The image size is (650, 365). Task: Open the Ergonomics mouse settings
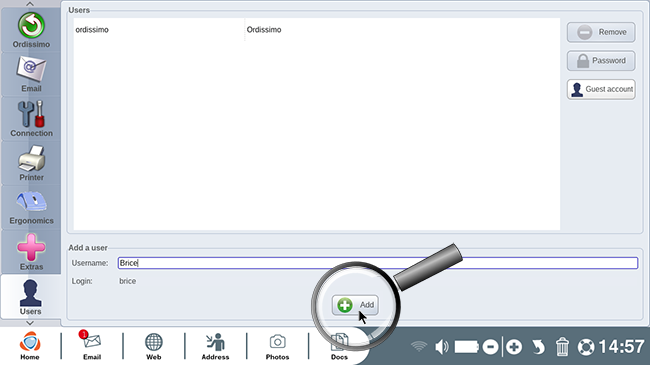(31, 207)
